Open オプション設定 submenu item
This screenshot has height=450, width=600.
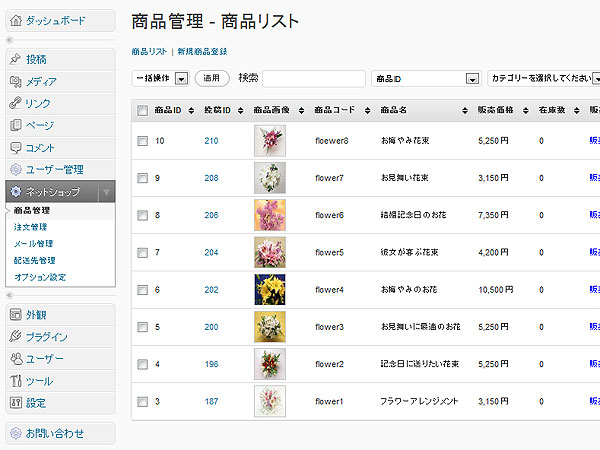40,277
